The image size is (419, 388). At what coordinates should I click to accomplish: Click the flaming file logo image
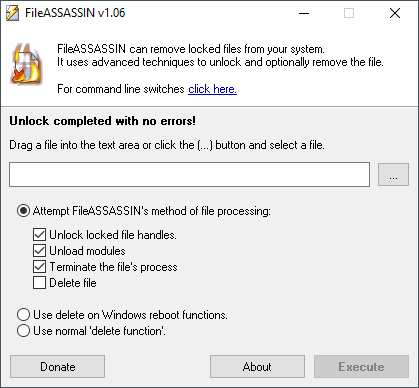[27, 64]
